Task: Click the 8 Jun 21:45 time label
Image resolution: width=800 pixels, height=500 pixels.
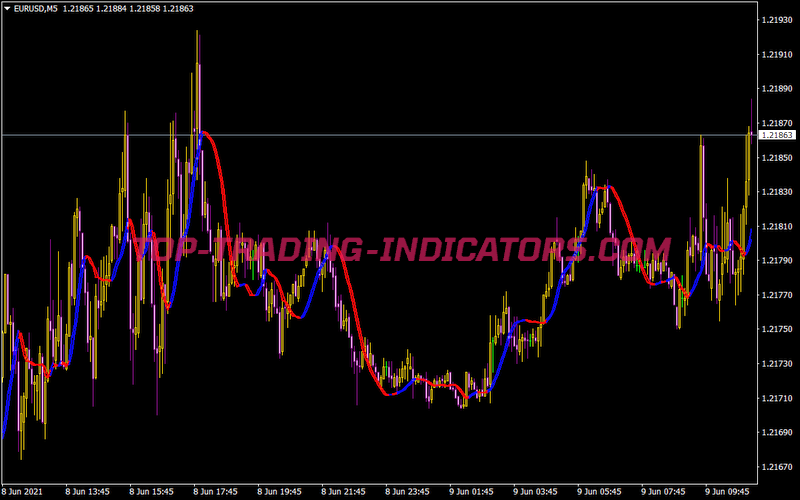Action: [x=343, y=492]
